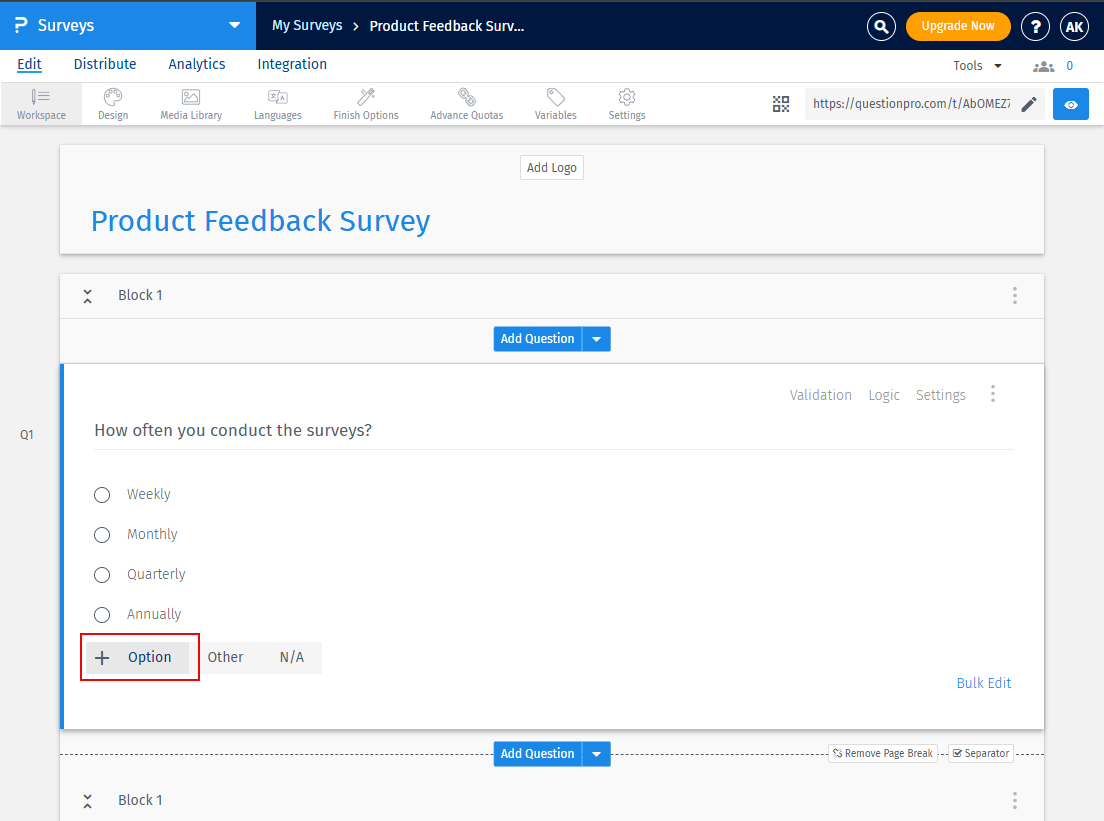Select the Languages tool

(277, 104)
